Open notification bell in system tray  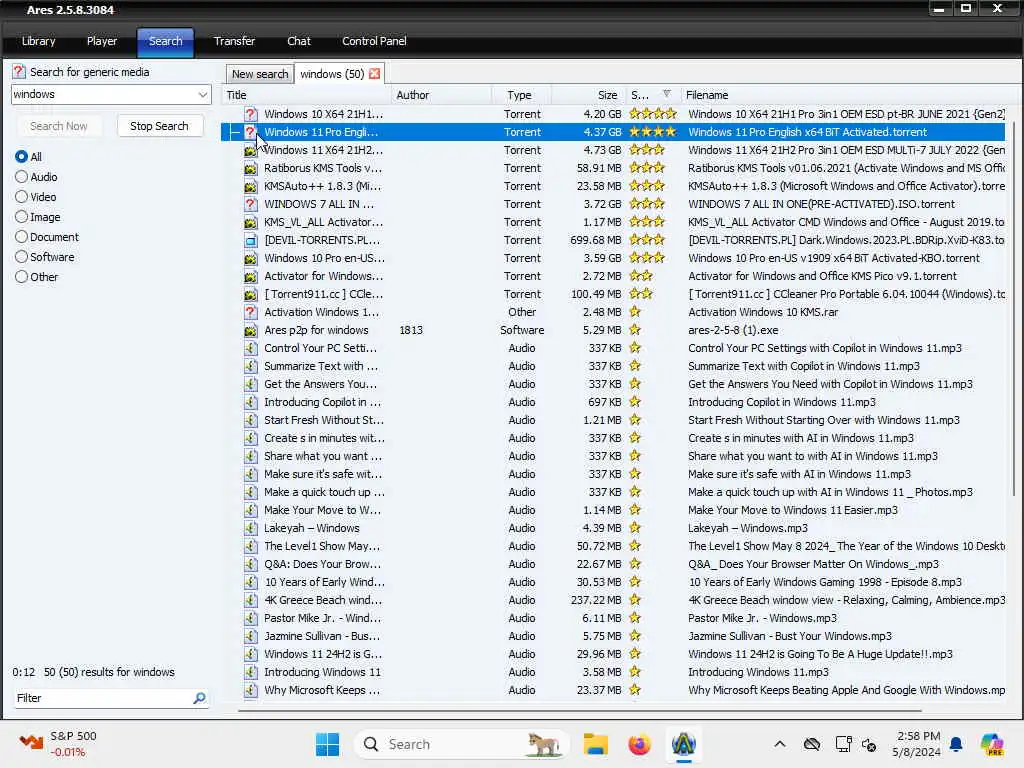coord(956,744)
